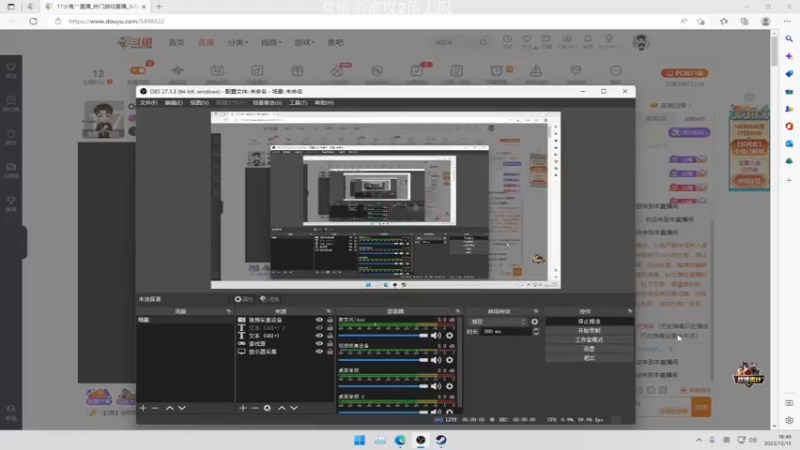Click the Douyu logo in site header
The width and height of the screenshot is (800, 450).
click(x=135, y=42)
